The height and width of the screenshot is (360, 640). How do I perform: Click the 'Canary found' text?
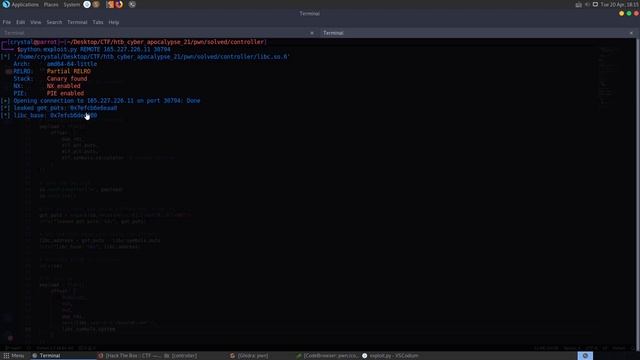[67, 79]
